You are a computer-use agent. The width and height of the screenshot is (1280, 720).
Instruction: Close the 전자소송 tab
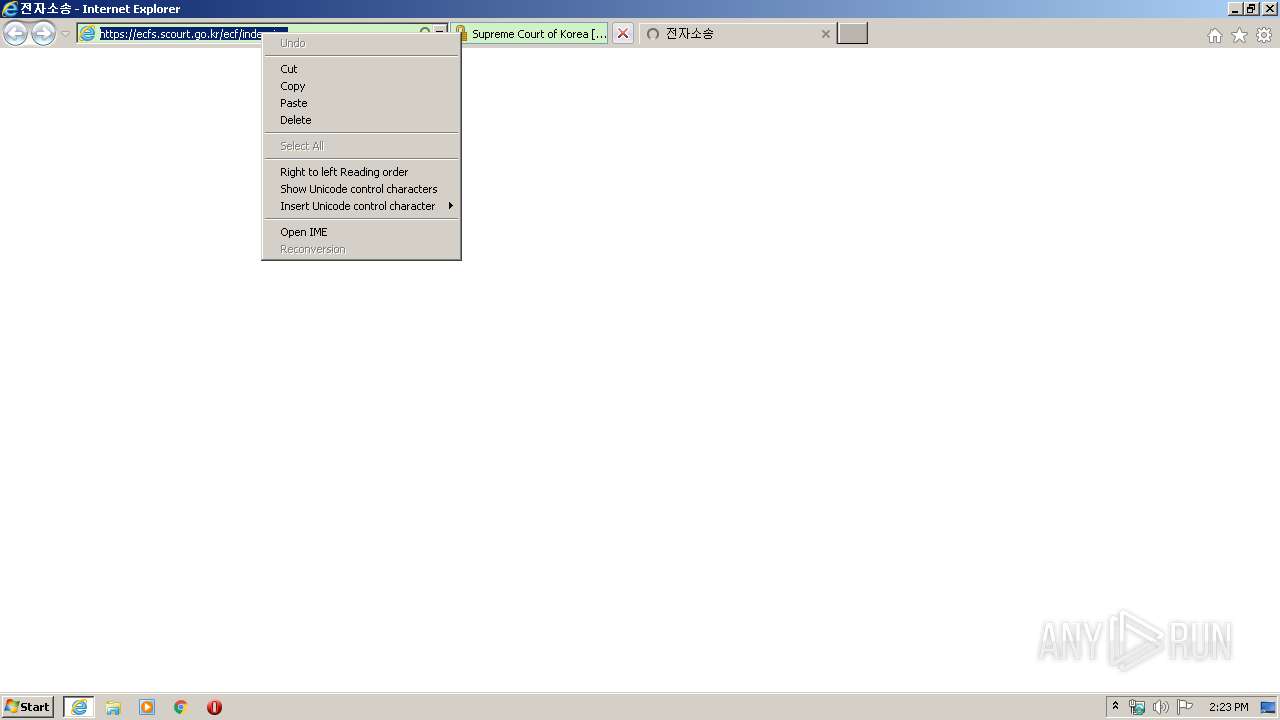coord(825,34)
